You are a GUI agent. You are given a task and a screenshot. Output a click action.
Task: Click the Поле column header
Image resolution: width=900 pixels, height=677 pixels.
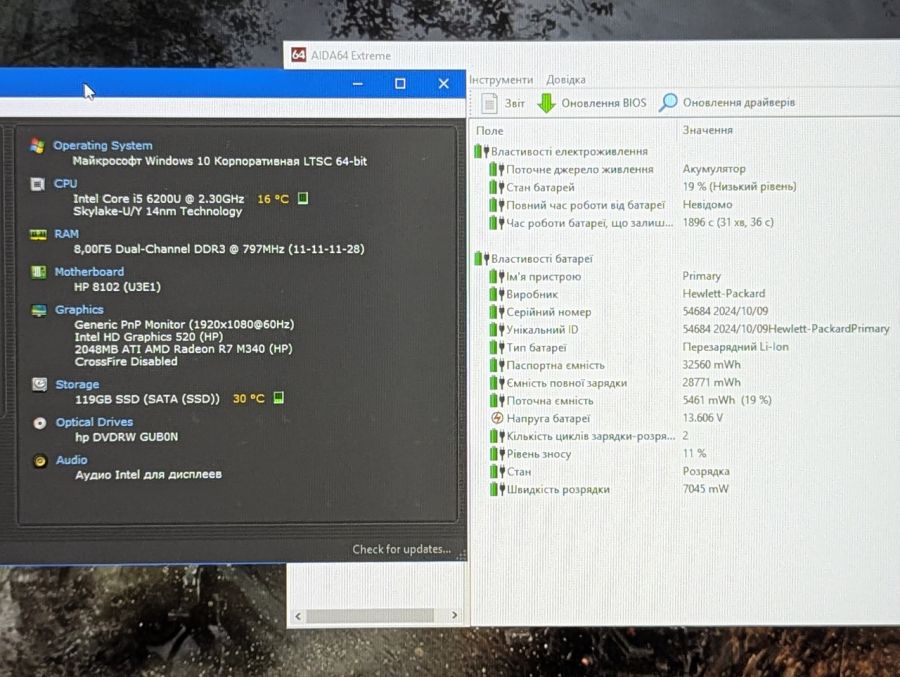[490, 131]
